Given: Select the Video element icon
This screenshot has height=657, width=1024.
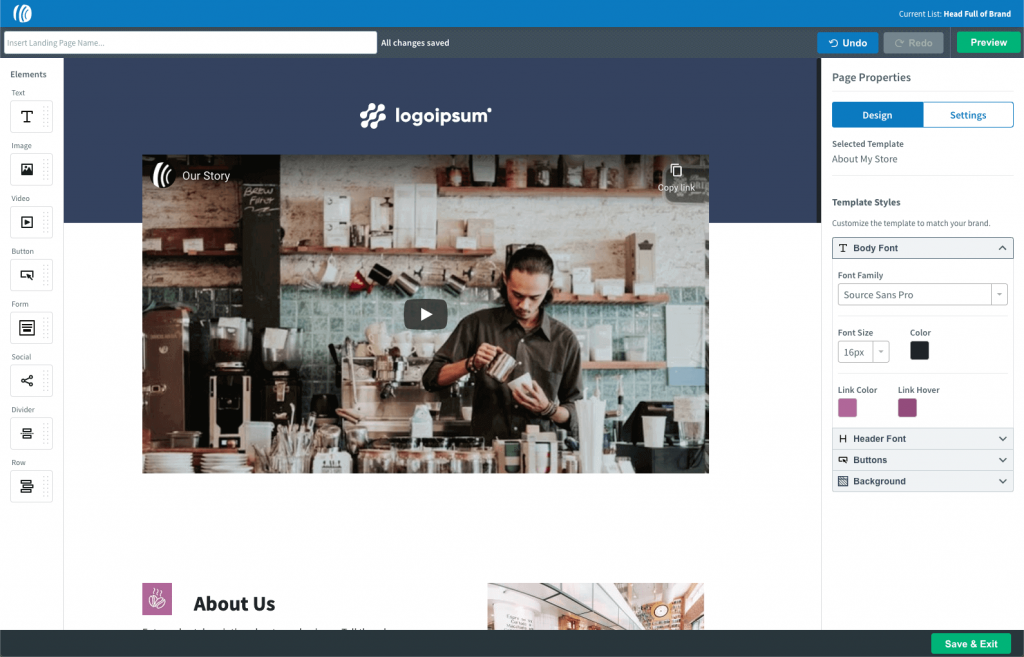Looking at the screenshot, I should [27, 223].
